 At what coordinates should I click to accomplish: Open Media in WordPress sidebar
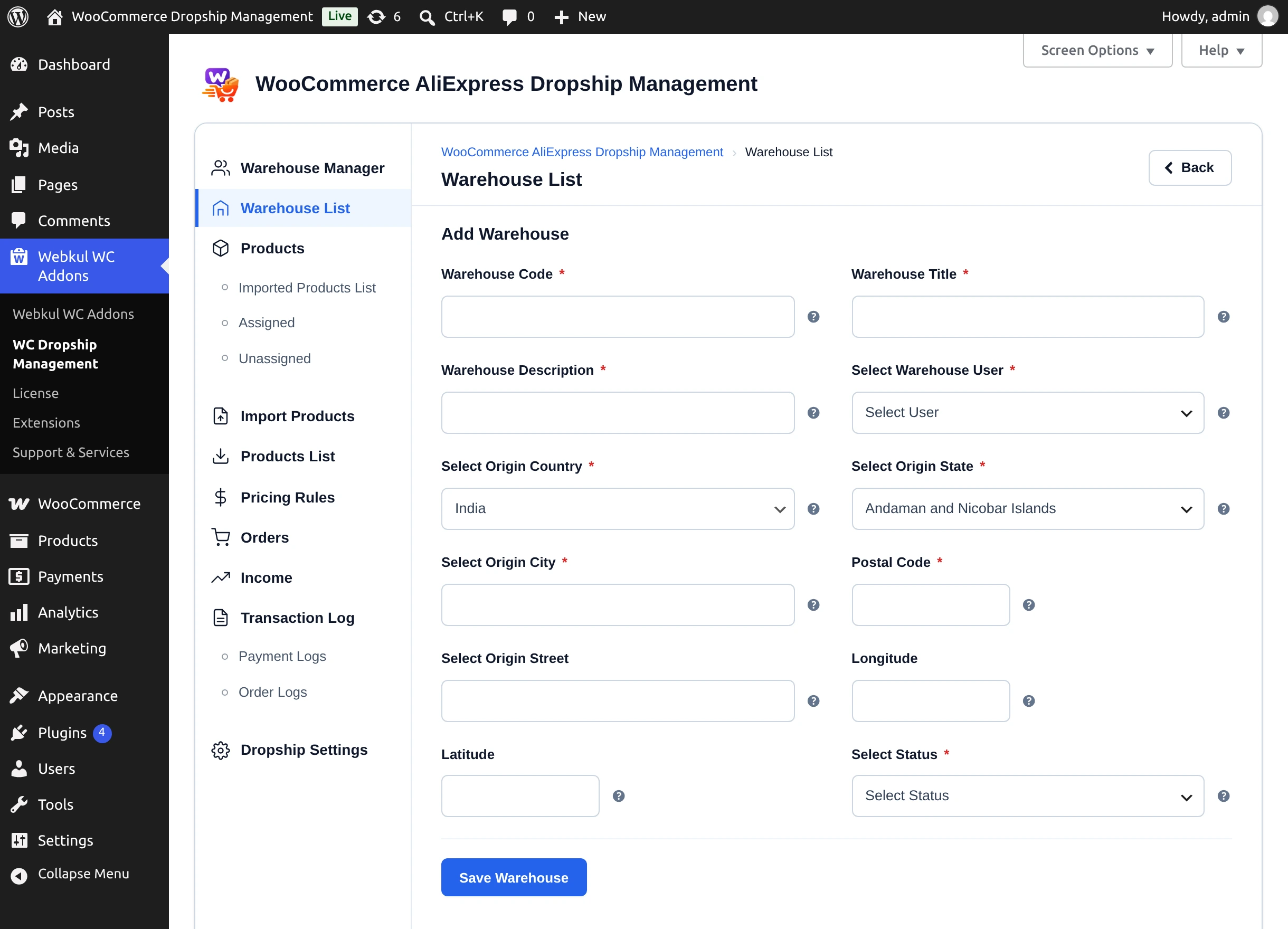coord(84,148)
